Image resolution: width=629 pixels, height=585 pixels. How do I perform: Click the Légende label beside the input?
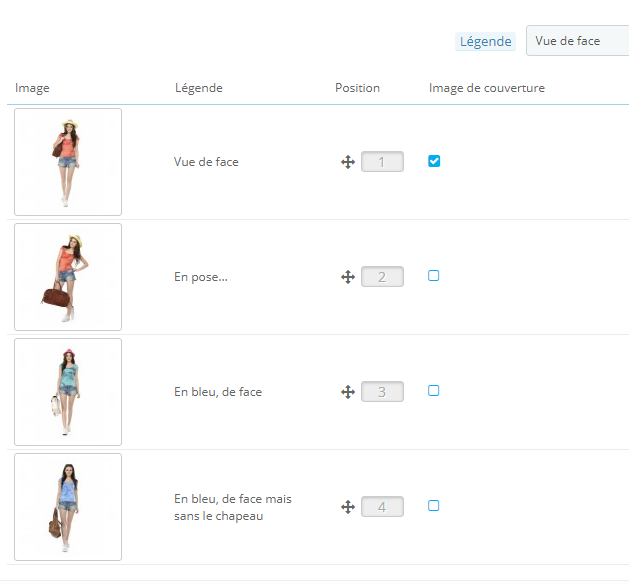485,41
